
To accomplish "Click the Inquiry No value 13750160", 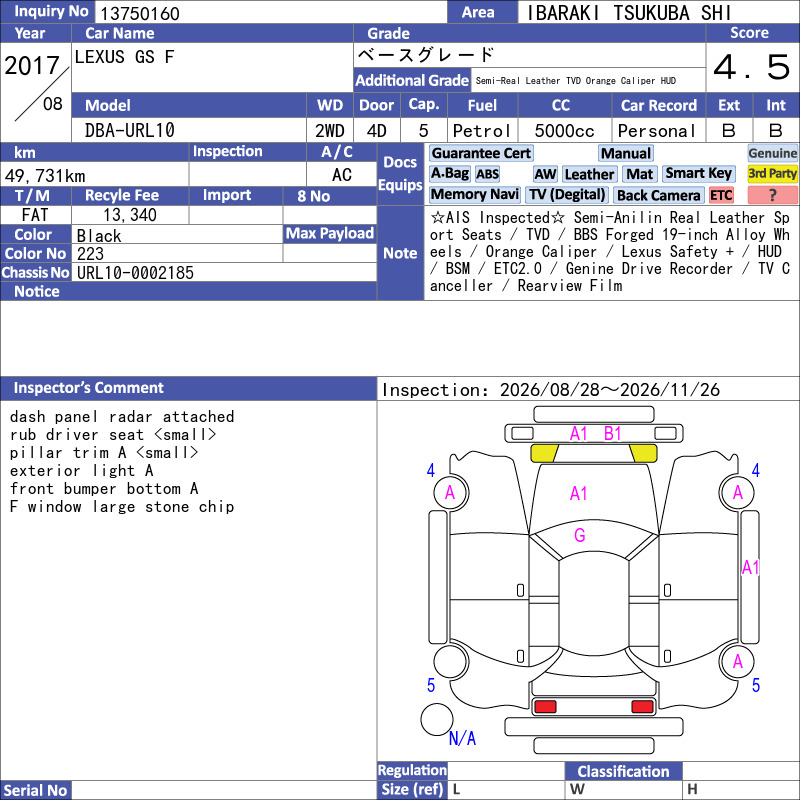I will point(140,13).
